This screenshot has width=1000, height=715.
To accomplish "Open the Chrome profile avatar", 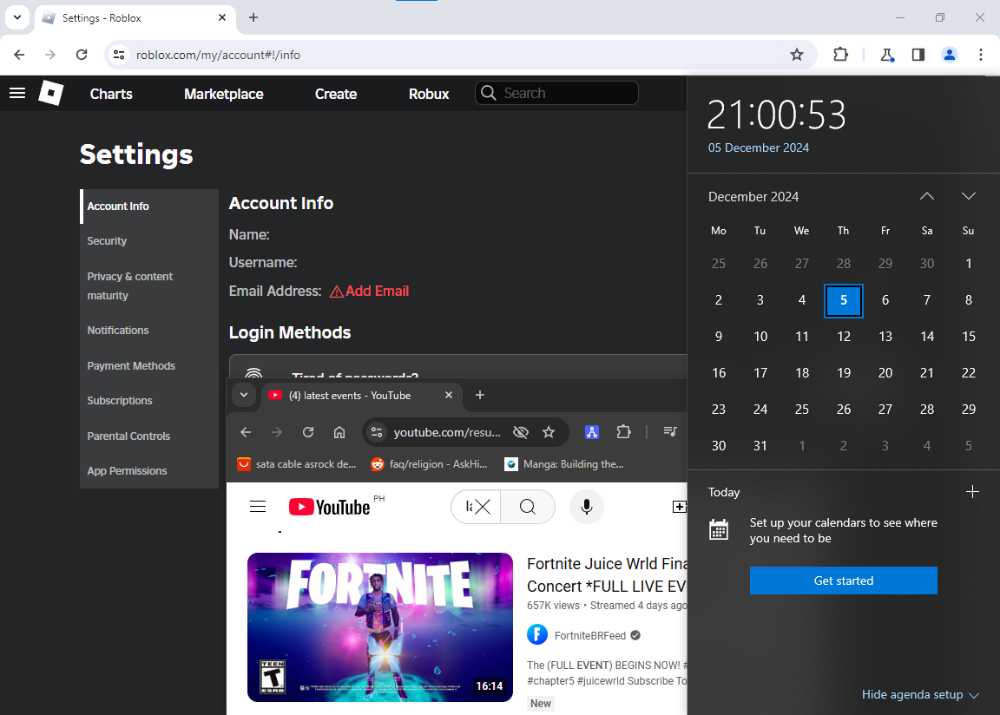I will 950,55.
